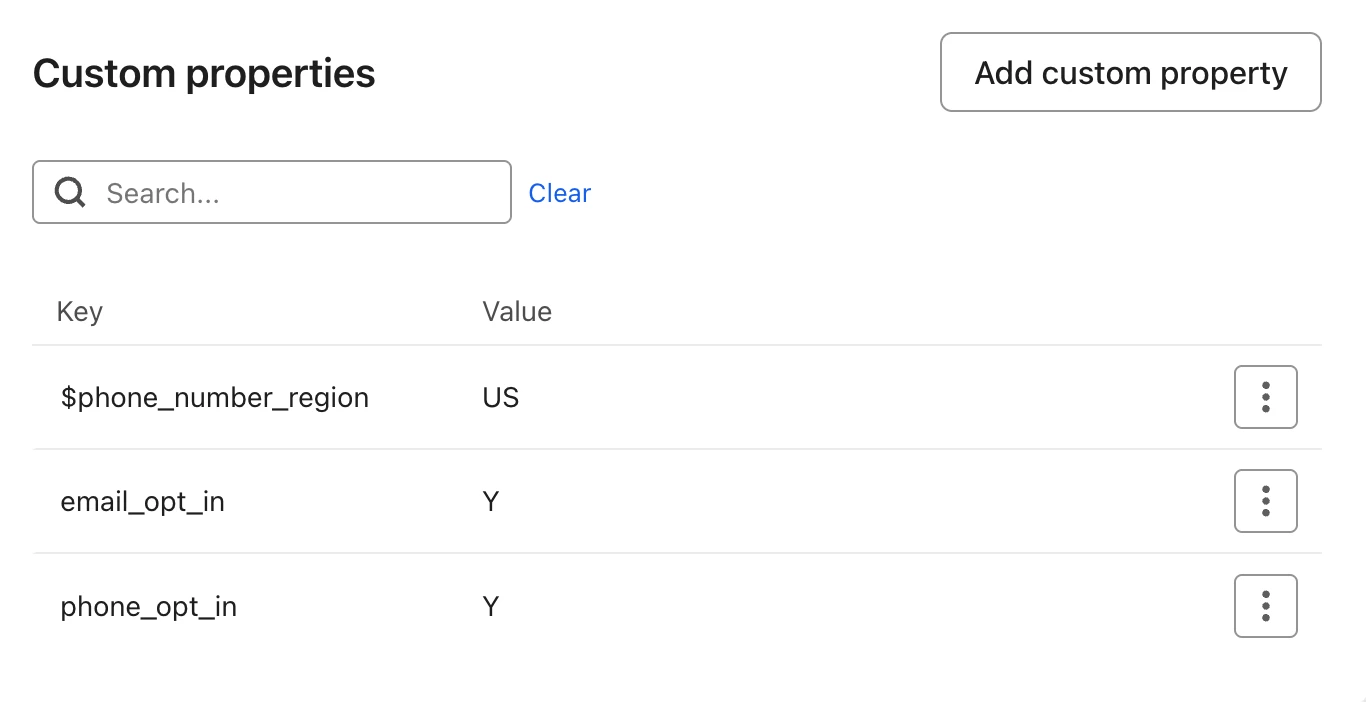1366x702 pixels.
Task: Click the US value cell
Action: 501,398
